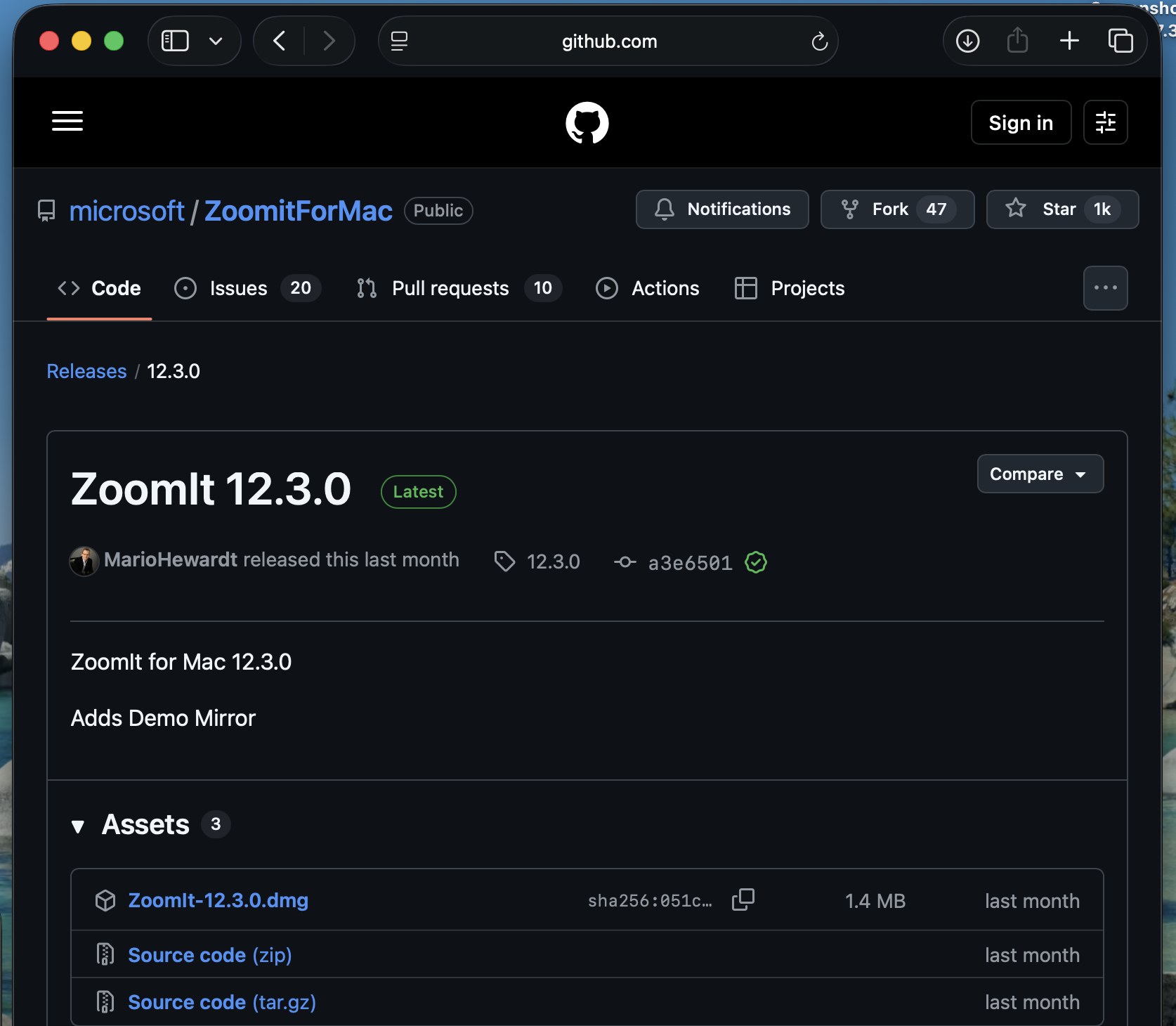
Task: Open the 12.3.0 tag link
Action: point(554,561)
